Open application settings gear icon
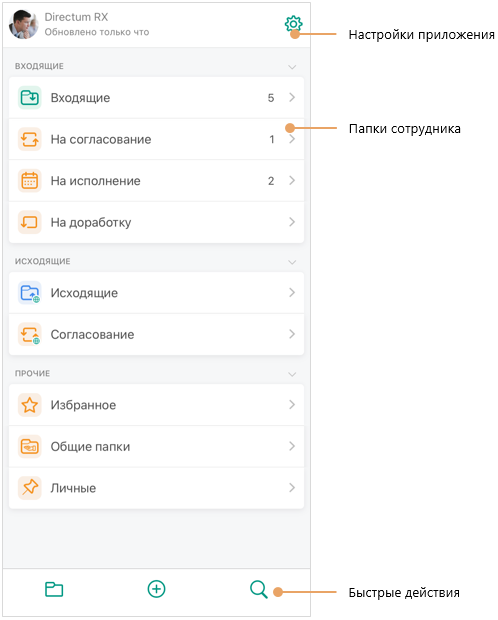Screen dimensions: 498x620 coord(293,24)
